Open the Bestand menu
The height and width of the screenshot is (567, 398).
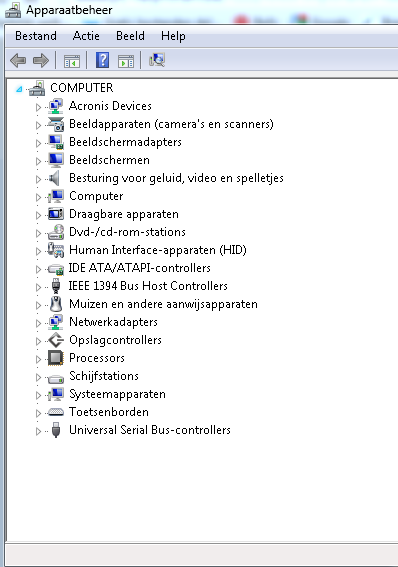pos(36,36)
